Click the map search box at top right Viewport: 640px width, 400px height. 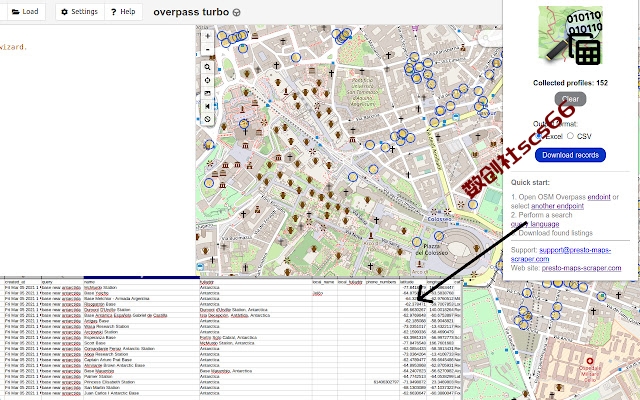[x=490, y=39]
